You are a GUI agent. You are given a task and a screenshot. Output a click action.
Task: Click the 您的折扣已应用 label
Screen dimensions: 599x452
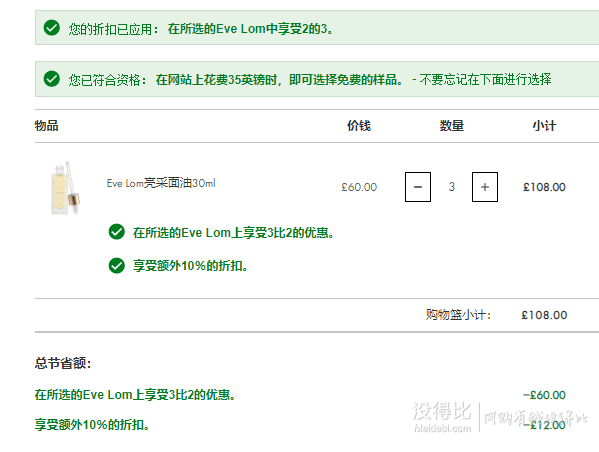pos(113,29)
